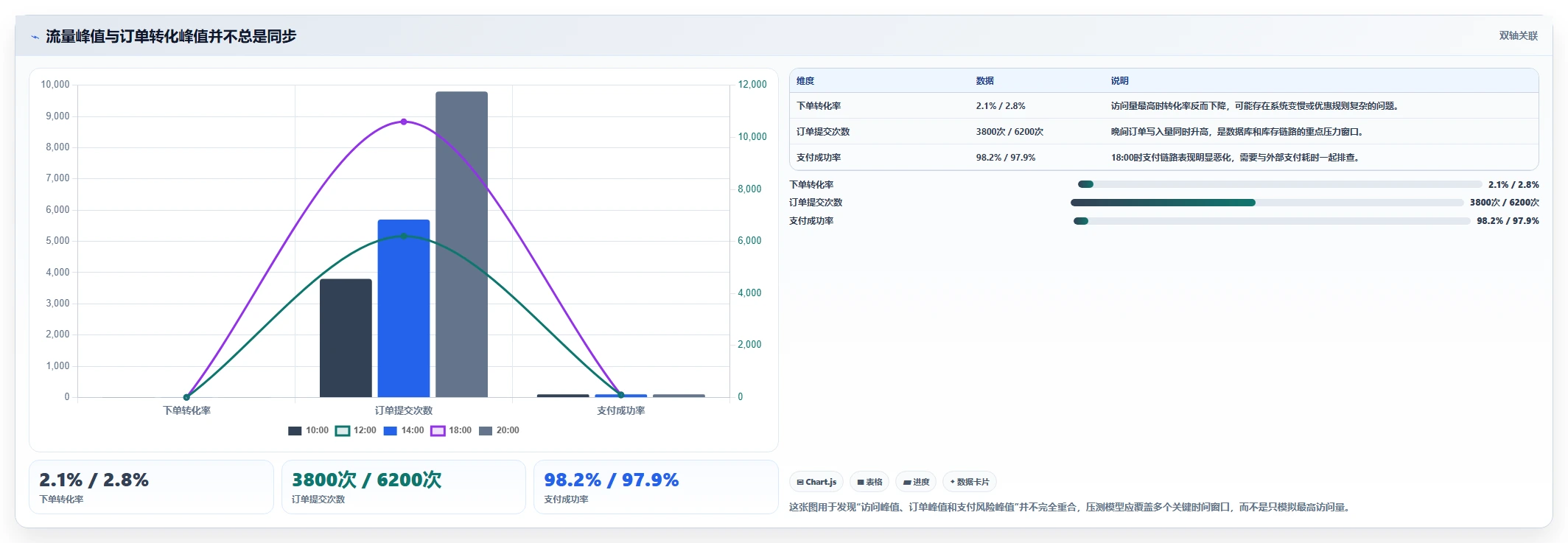This screenshot has height=543, width=1568.
Task: Click the trend icon beside the title
Action: 35,37
